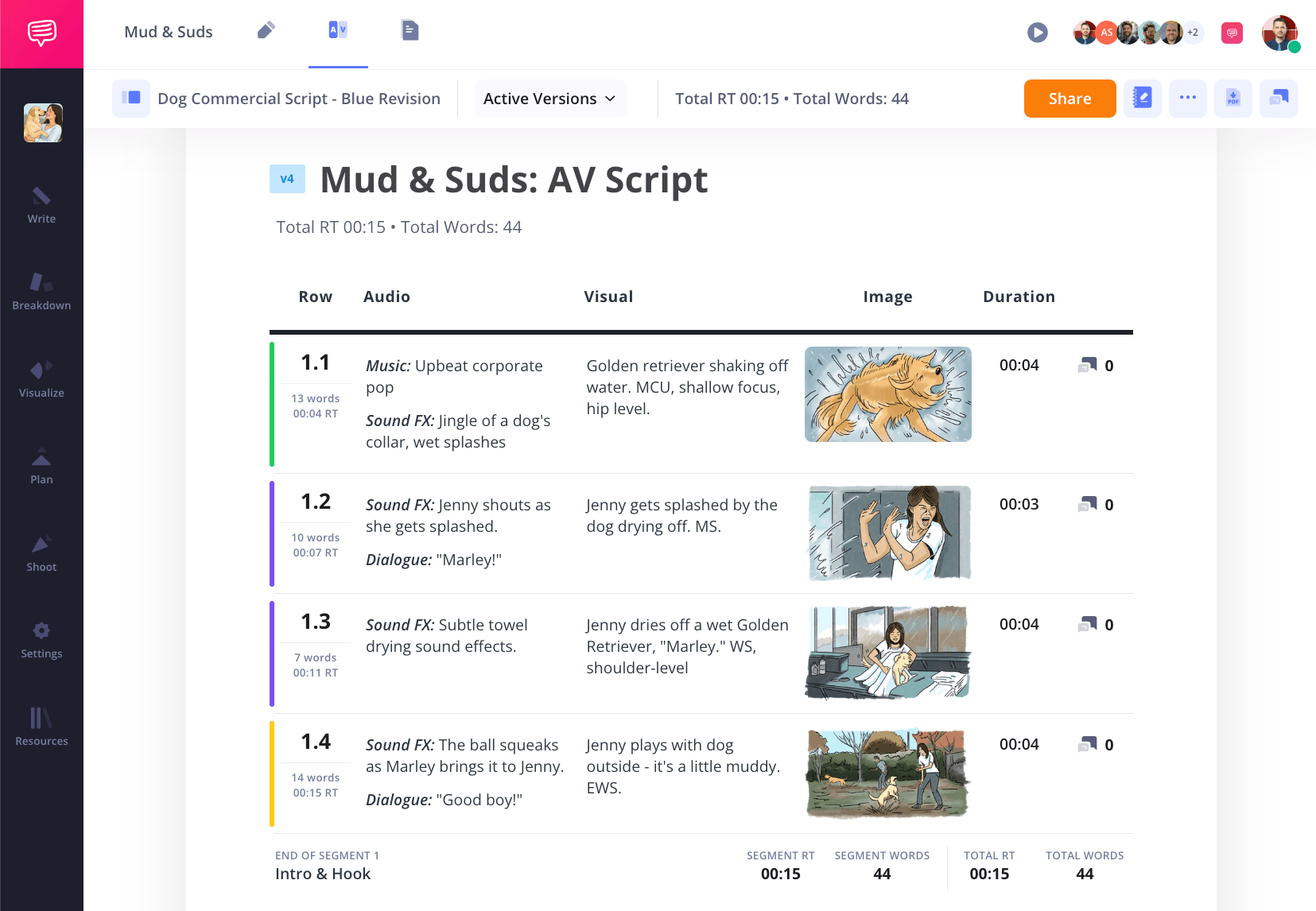1316x911 pixels.
Task: Switch to the AV script tab
Action: [338, 31]
